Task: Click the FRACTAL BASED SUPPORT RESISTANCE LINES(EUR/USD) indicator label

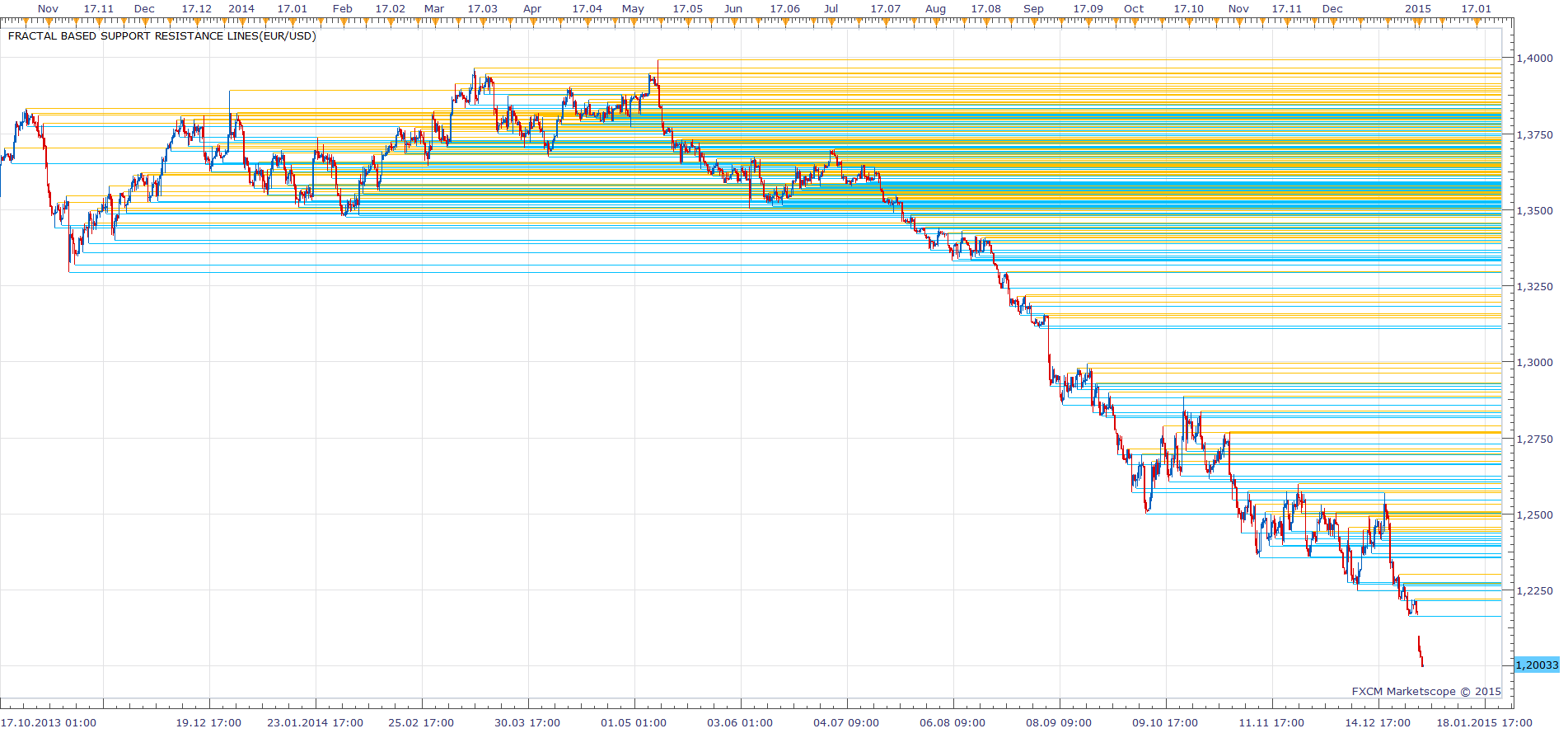Action: click(x=162, y=36)
